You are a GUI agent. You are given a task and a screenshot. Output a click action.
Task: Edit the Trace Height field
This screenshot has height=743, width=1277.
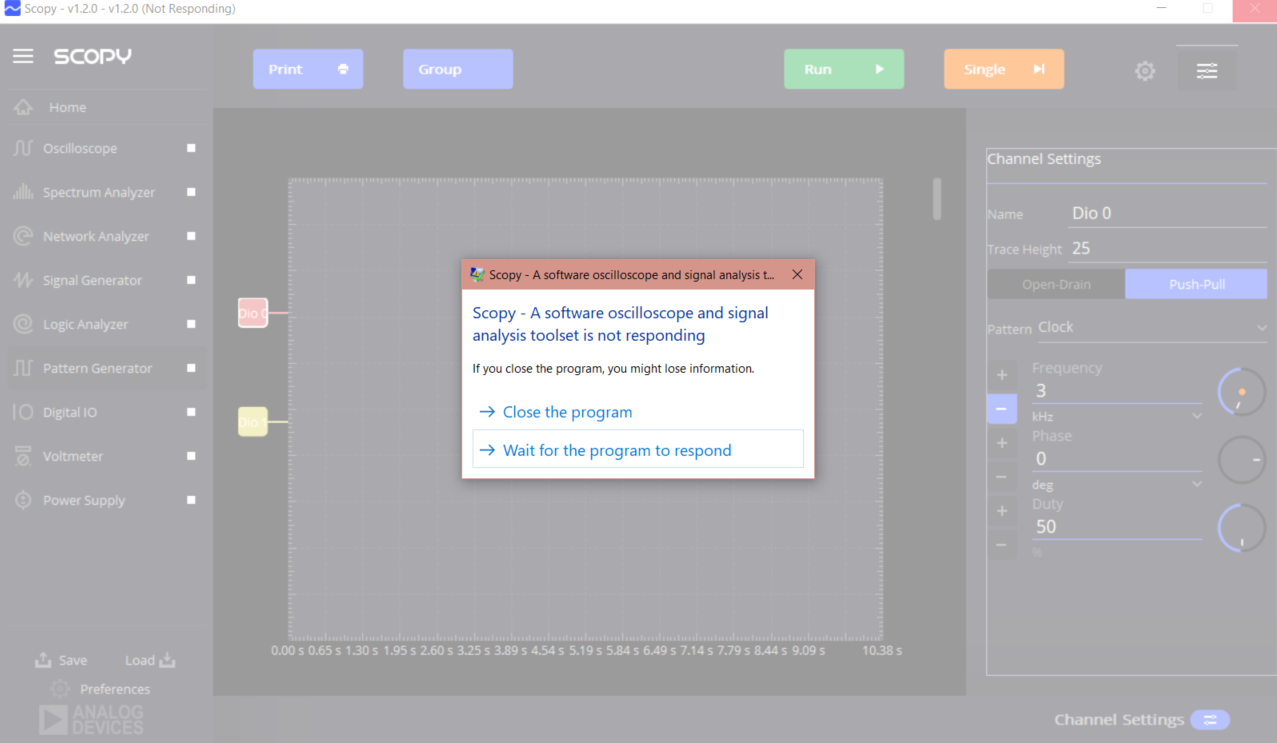pyautogui.click(x=1168, y=249)
